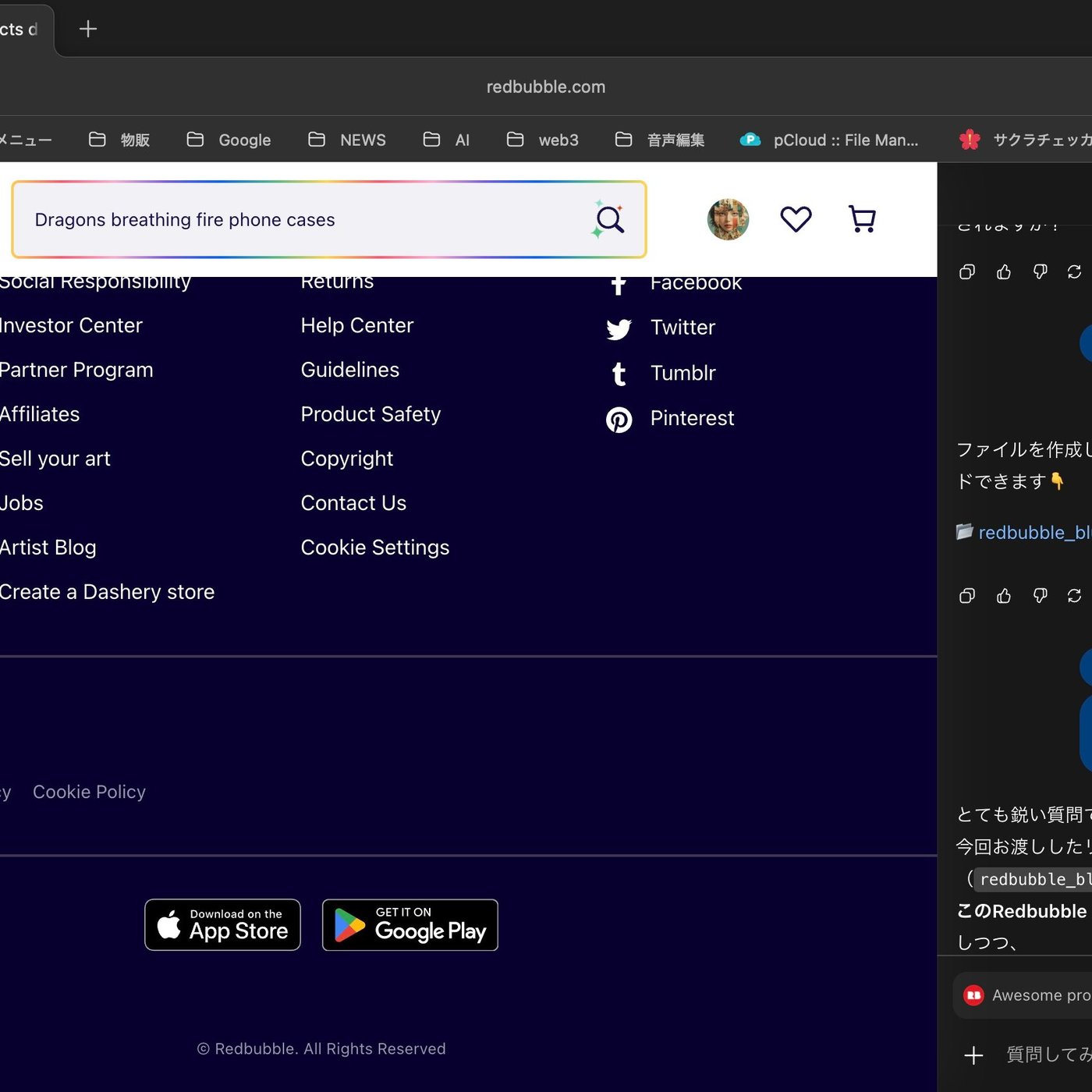Open a new browser tab

88,29
